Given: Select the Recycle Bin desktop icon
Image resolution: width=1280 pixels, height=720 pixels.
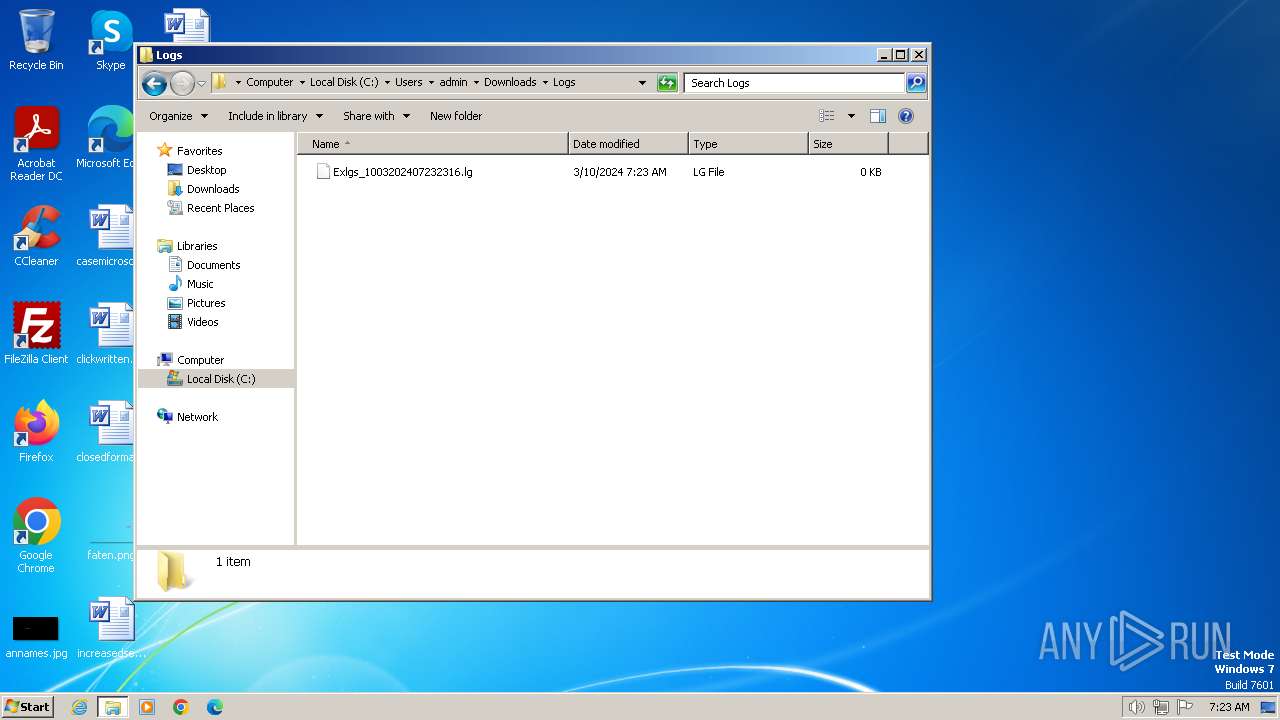Looking at the screenshot, I should coord(36,40).
